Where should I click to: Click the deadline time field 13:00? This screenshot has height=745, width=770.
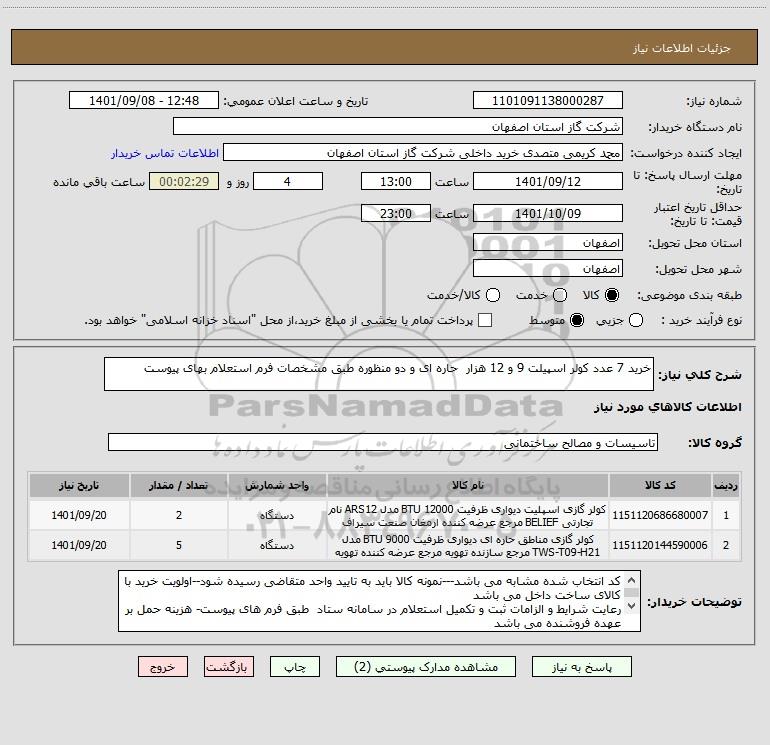tap(396, 181)
